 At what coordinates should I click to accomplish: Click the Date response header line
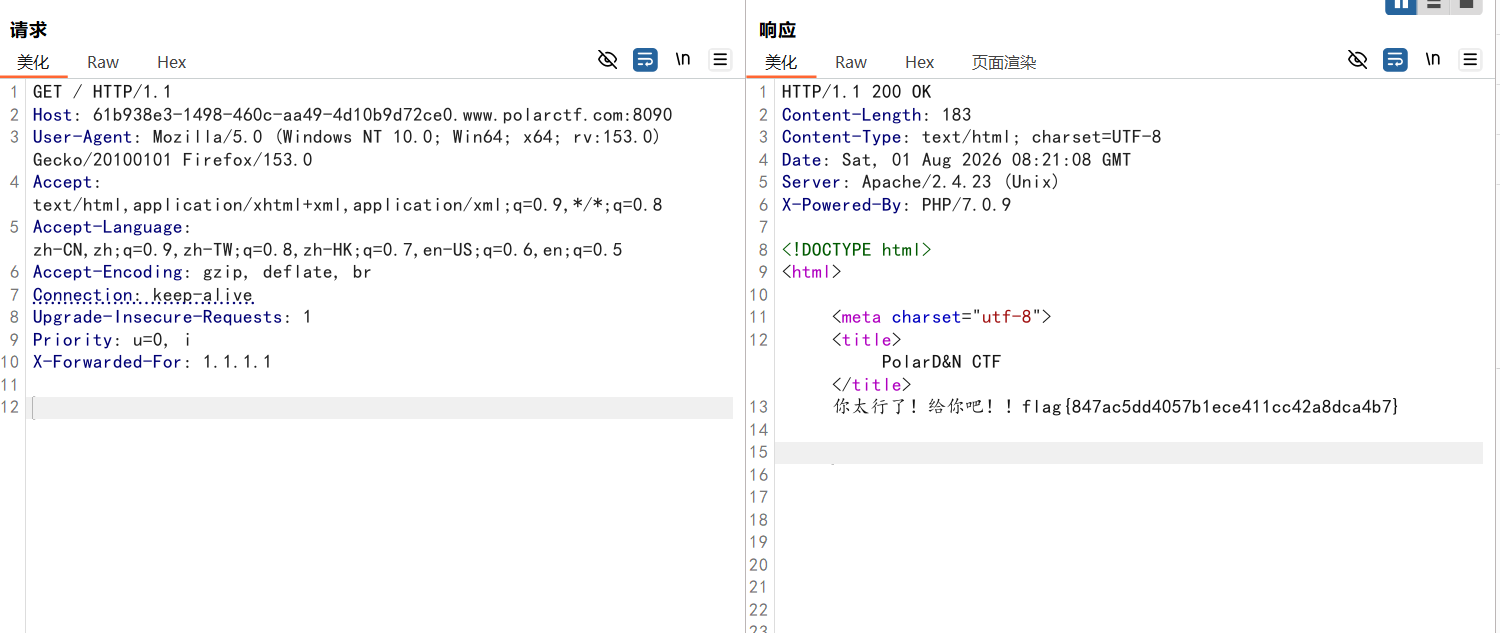(957, 160)
